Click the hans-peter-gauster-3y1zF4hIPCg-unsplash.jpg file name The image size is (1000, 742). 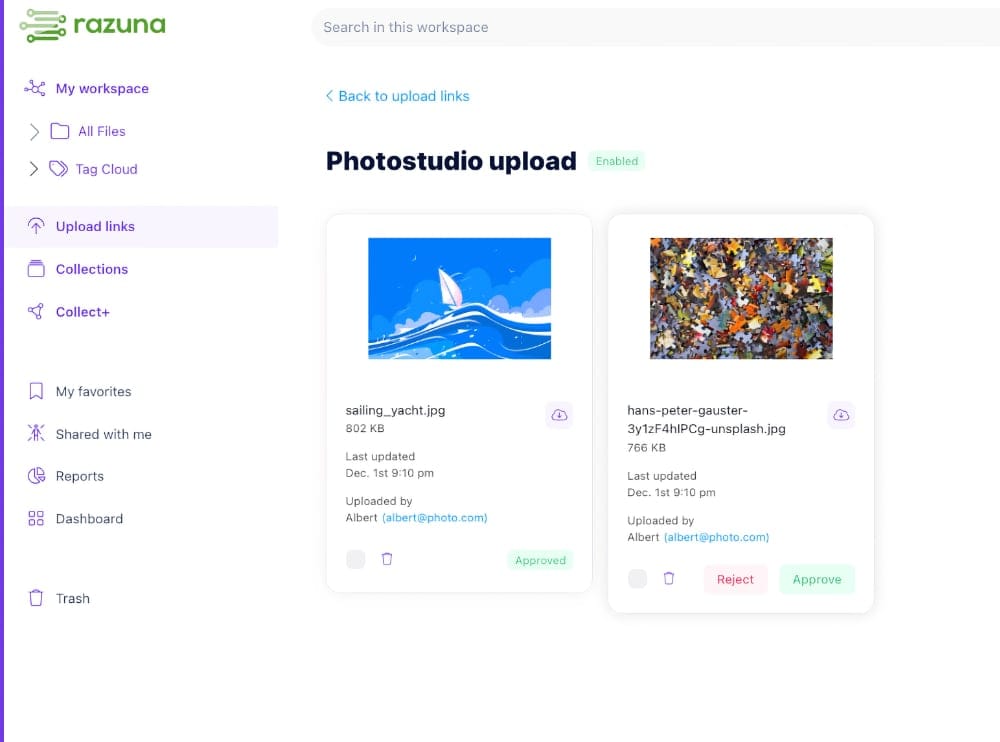point(706,419)
